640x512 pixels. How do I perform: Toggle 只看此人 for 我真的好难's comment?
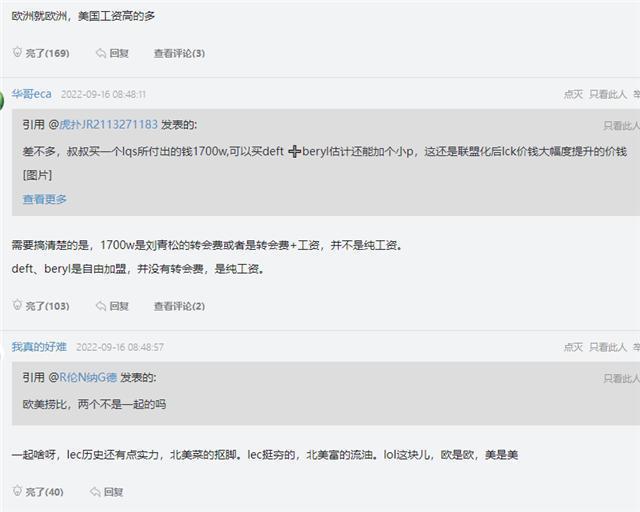(608, 347)
